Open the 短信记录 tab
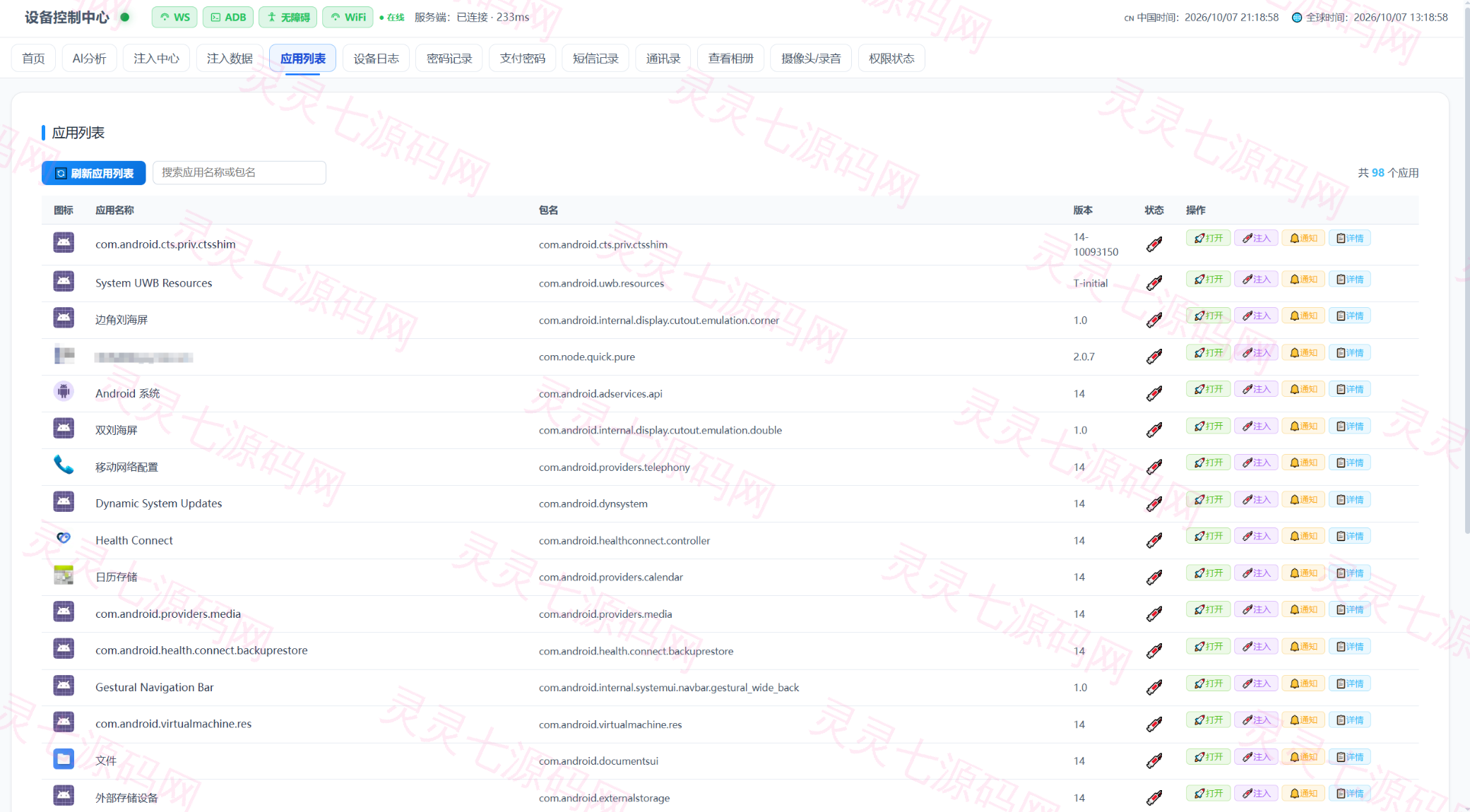The width and height of the screenshot is (1470, 812). click(x=595, y=59)
